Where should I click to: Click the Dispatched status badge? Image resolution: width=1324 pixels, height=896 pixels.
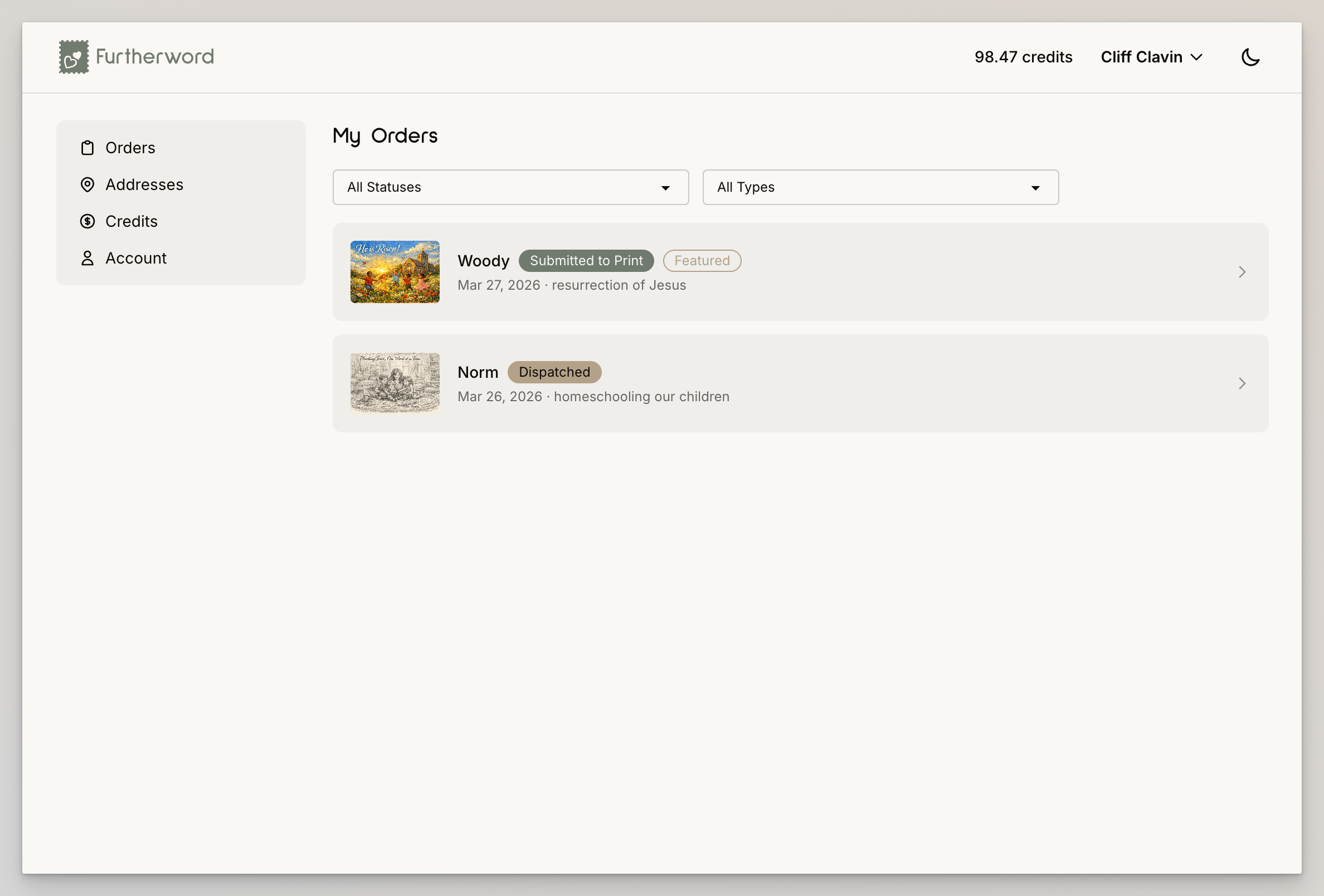554,372
